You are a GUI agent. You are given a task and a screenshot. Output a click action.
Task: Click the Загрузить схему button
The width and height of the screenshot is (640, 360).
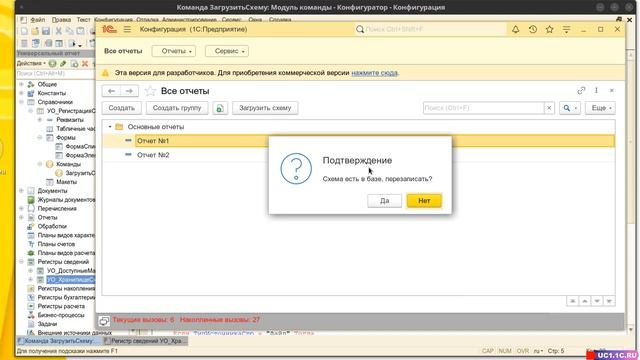[265, 108]
